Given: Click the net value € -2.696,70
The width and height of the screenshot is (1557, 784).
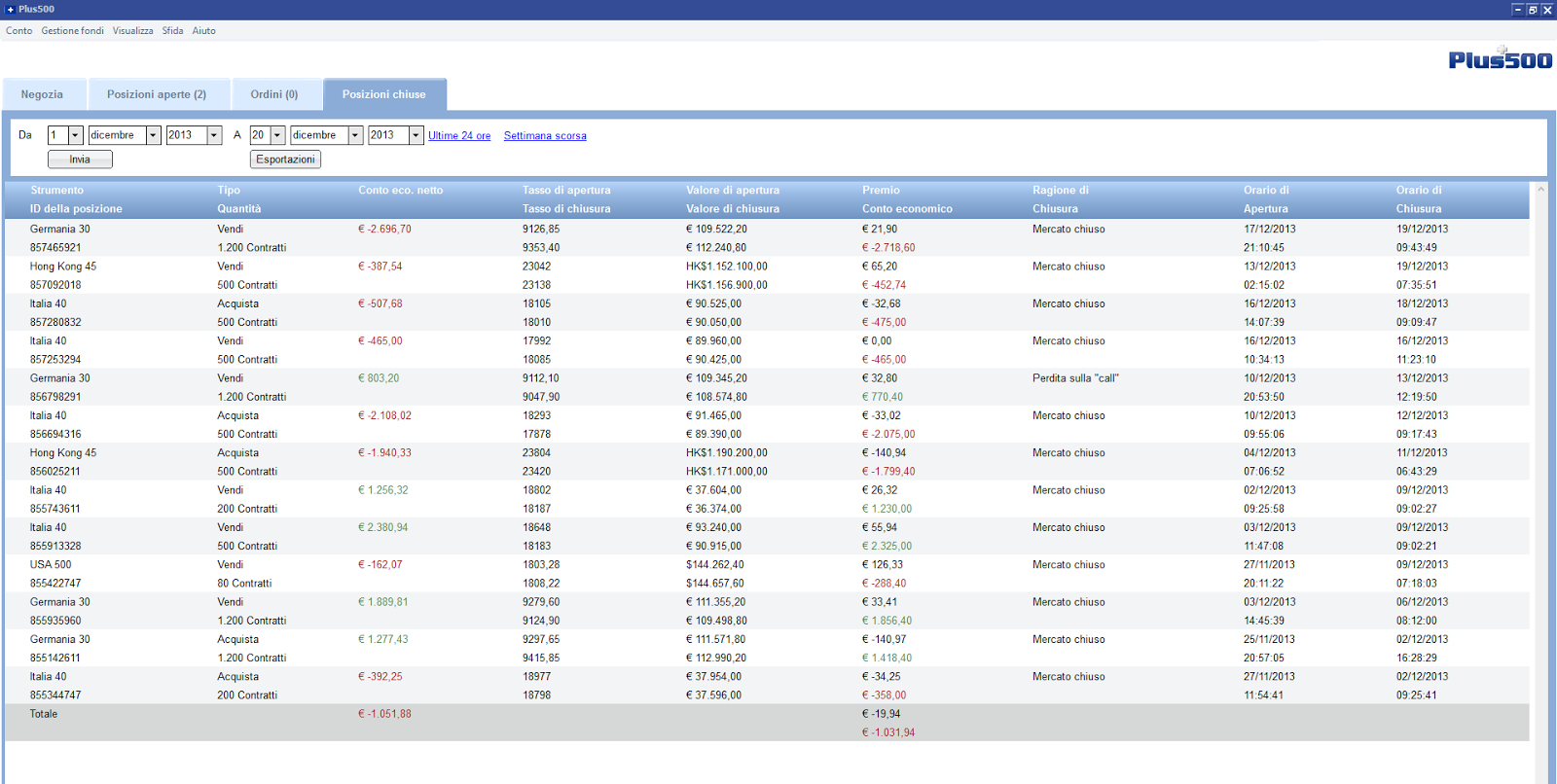Looking at the screenshot, I should (384, 230).
